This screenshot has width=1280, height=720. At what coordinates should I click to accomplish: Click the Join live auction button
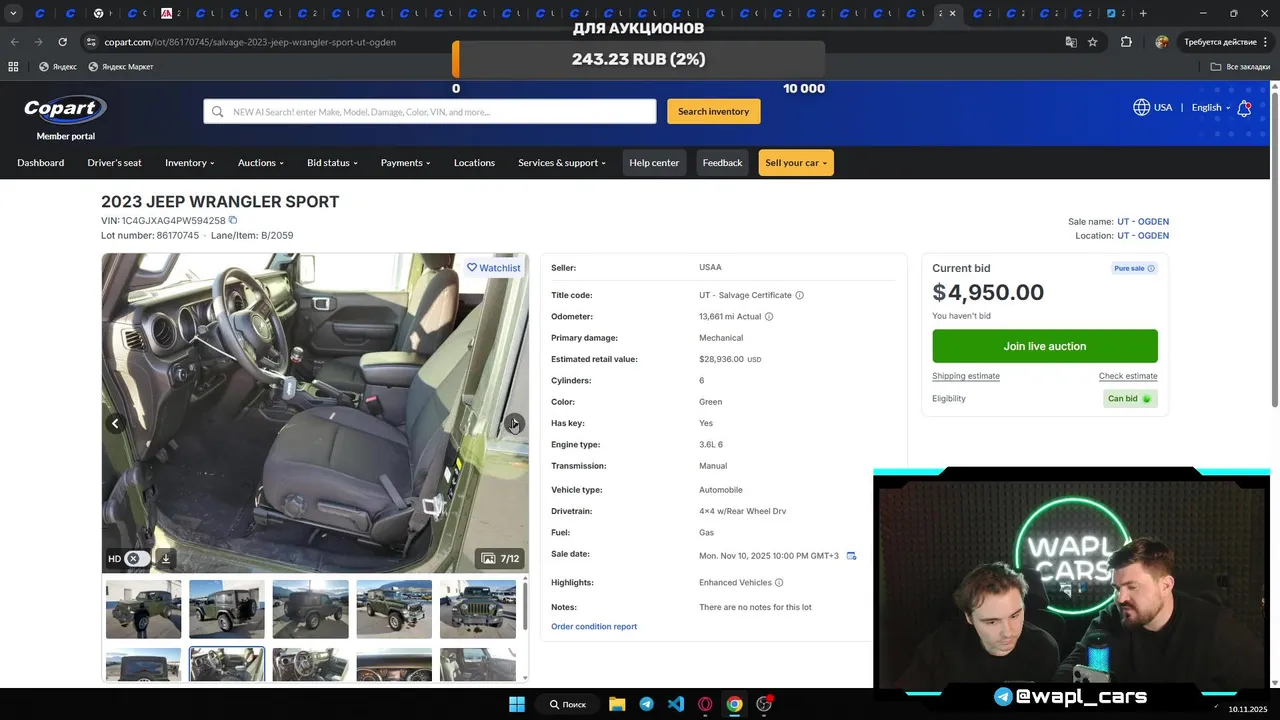pos(1045,346)
